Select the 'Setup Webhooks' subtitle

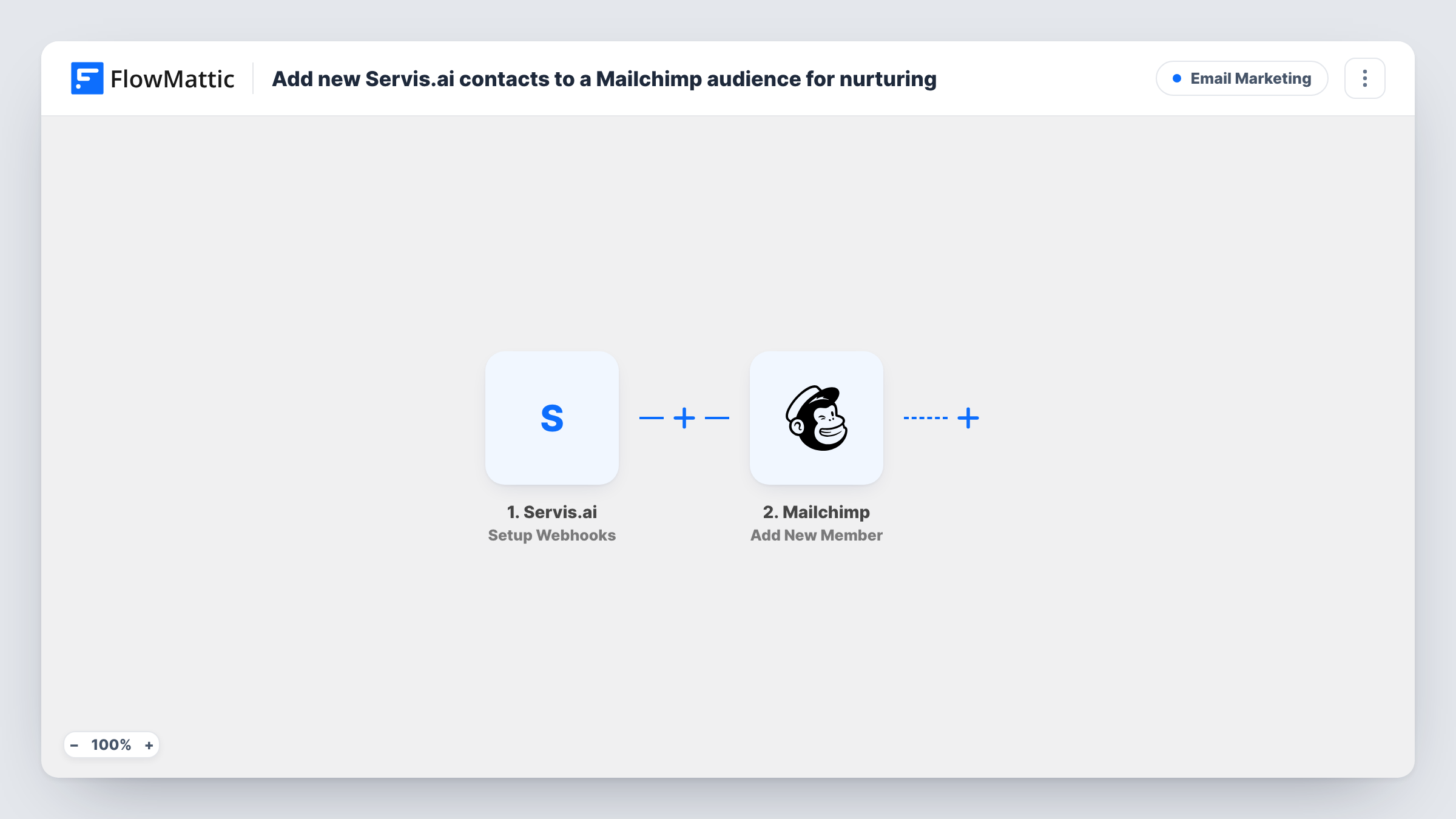pos(551,535)
